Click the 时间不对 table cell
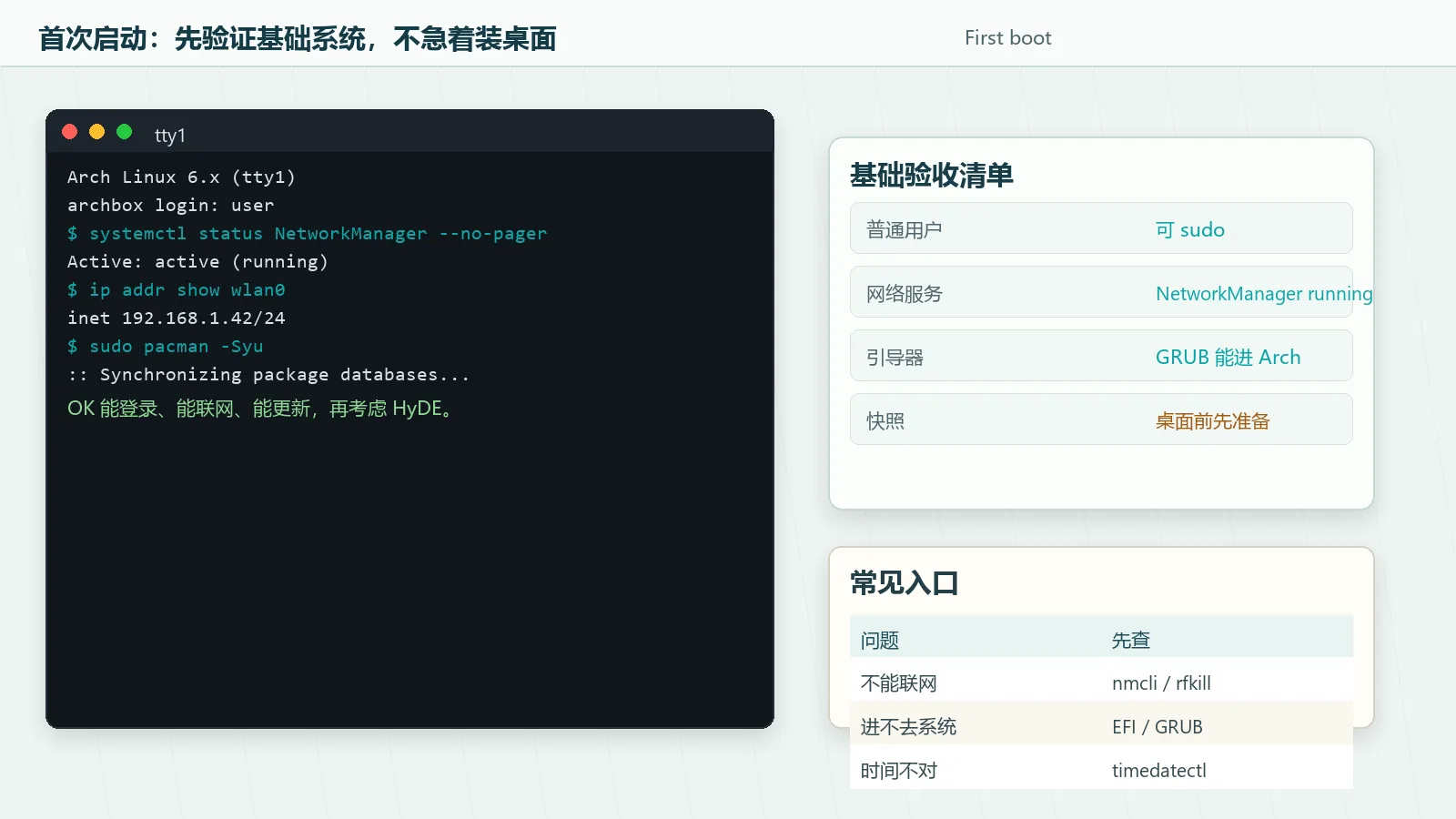Screen dimensions: 1456x819 [898, 770]
